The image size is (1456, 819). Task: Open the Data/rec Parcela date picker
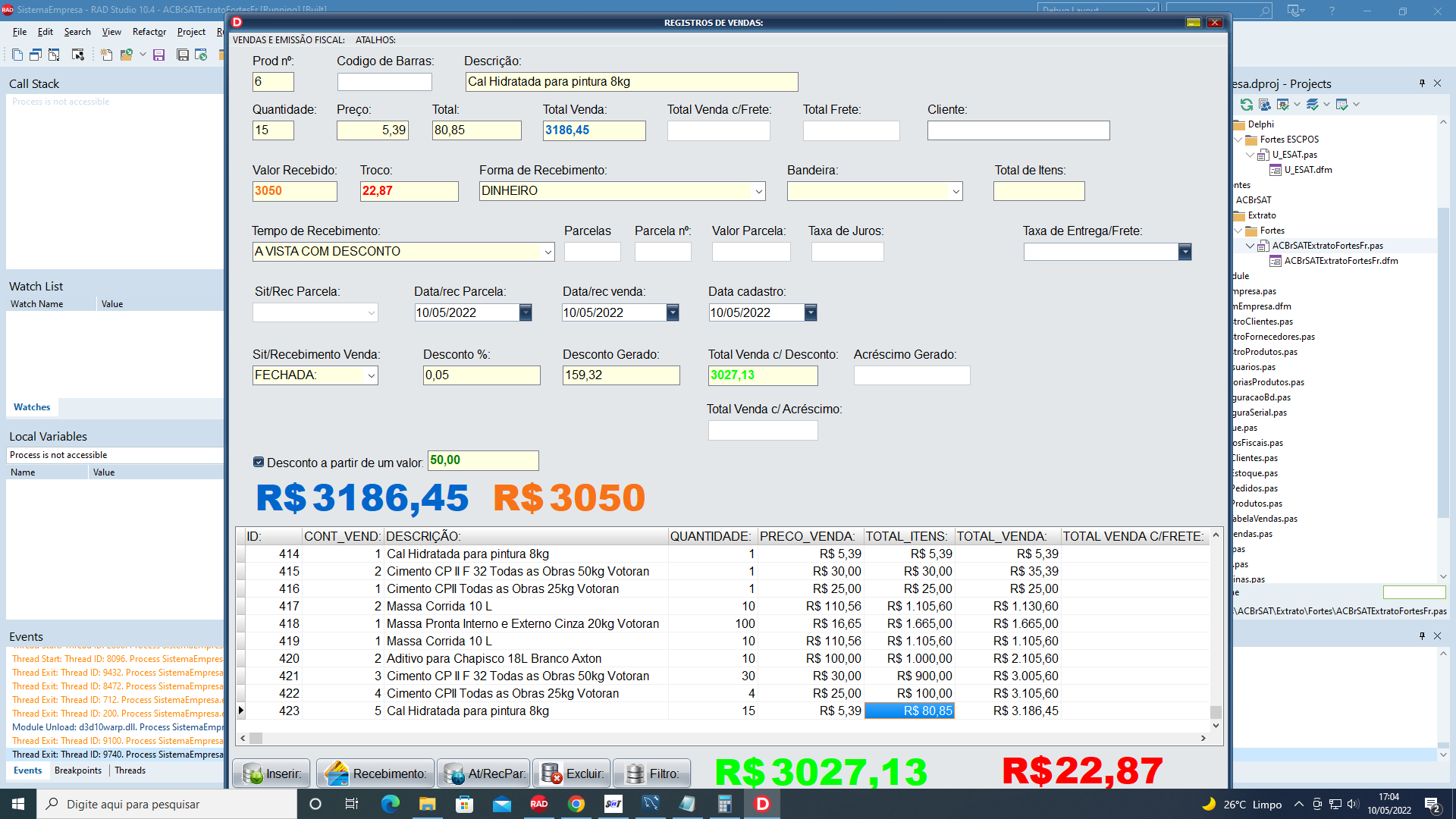(526, 312)
